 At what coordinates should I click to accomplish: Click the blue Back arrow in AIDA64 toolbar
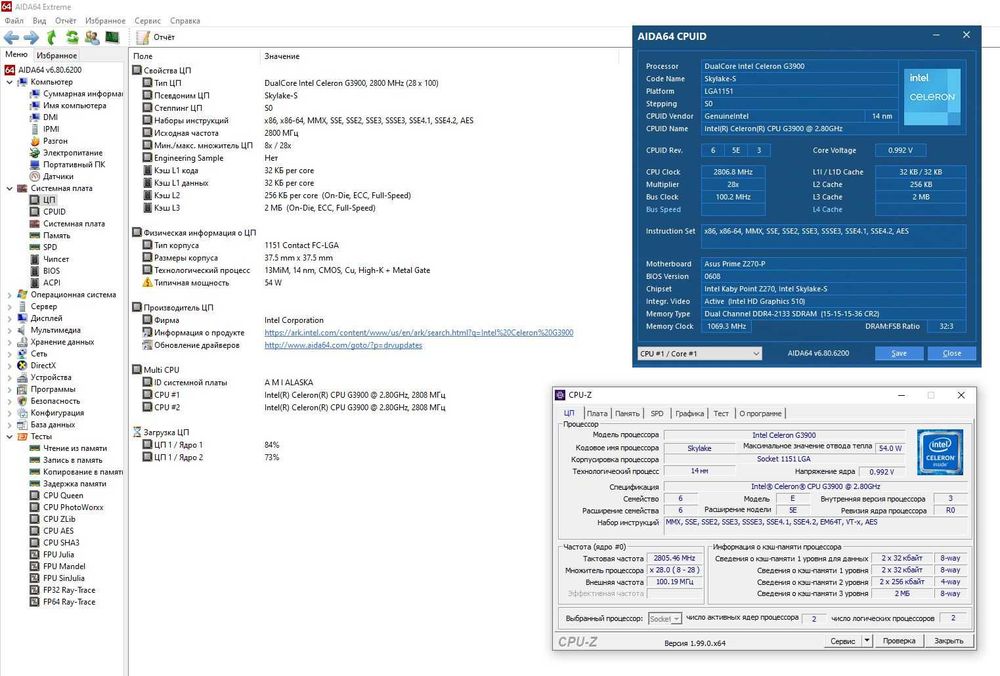click(11, 38)
